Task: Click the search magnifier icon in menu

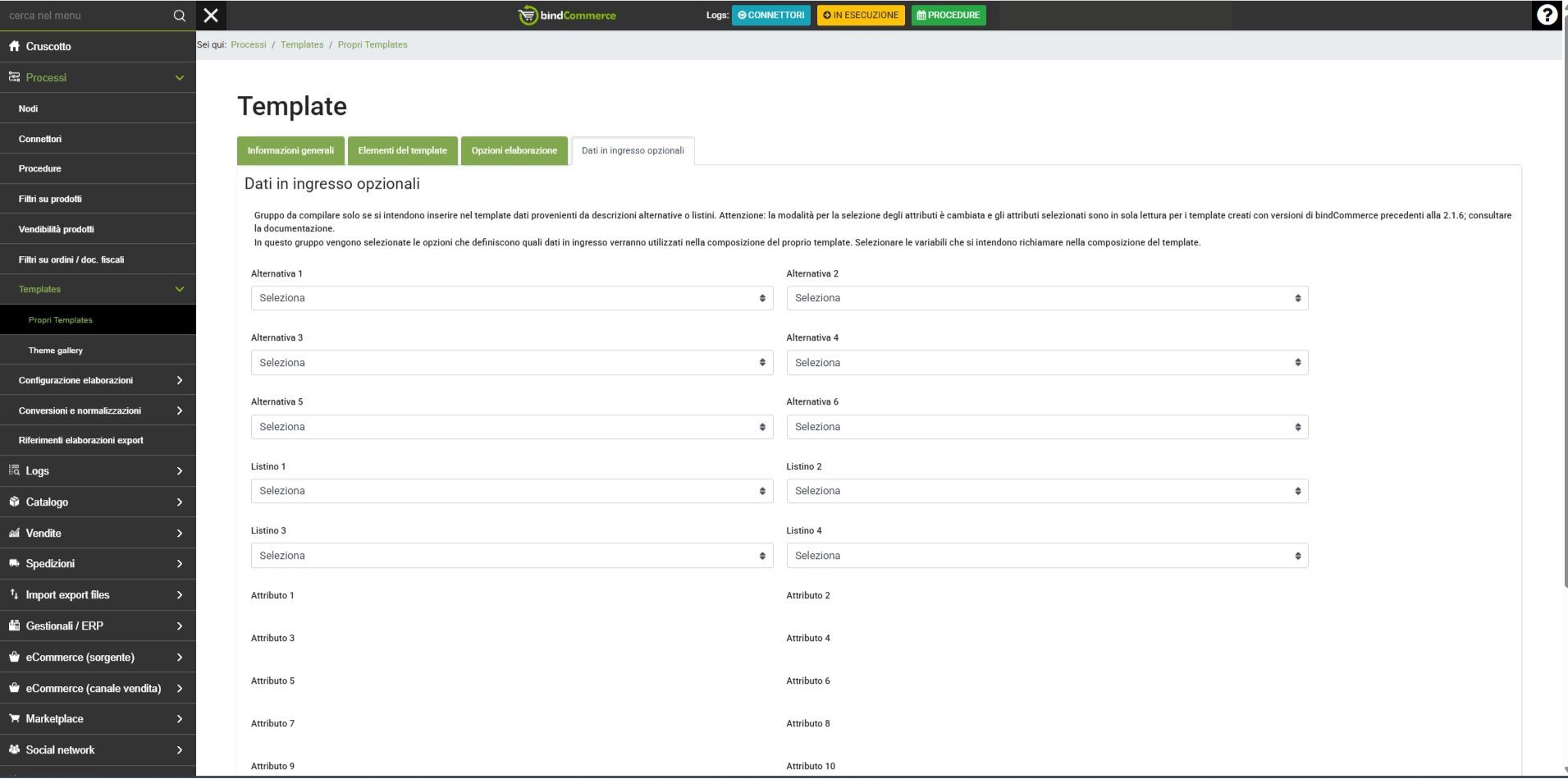Action: (x=179, y=16)
